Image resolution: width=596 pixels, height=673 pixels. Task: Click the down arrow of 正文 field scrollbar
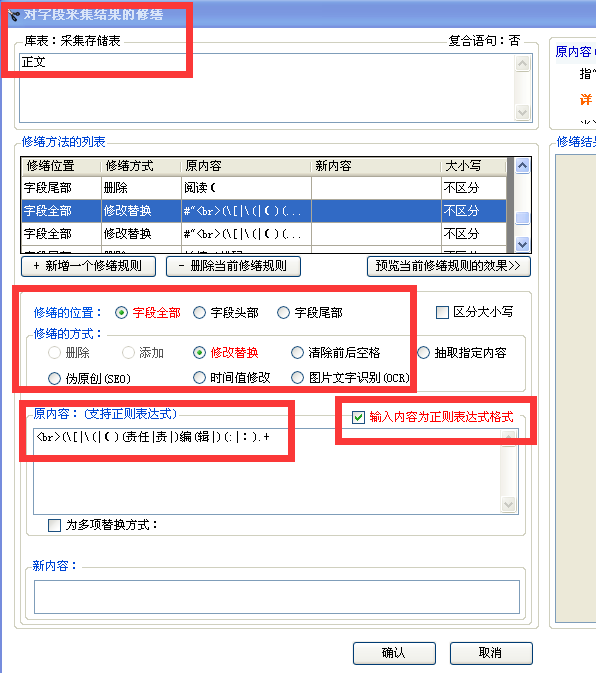click(522, 113)
